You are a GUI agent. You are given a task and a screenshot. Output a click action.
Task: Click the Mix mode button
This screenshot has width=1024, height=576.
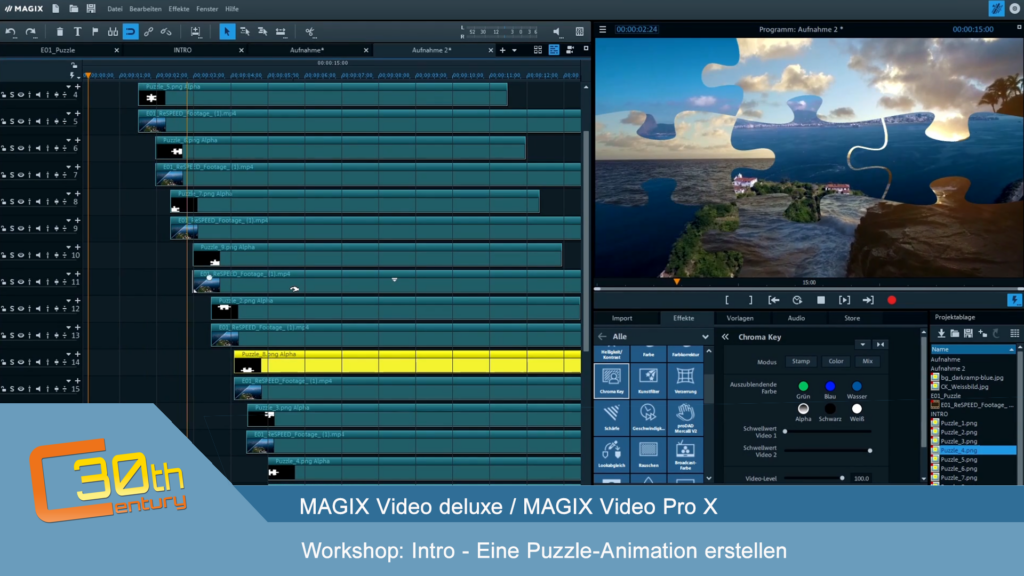867,361
